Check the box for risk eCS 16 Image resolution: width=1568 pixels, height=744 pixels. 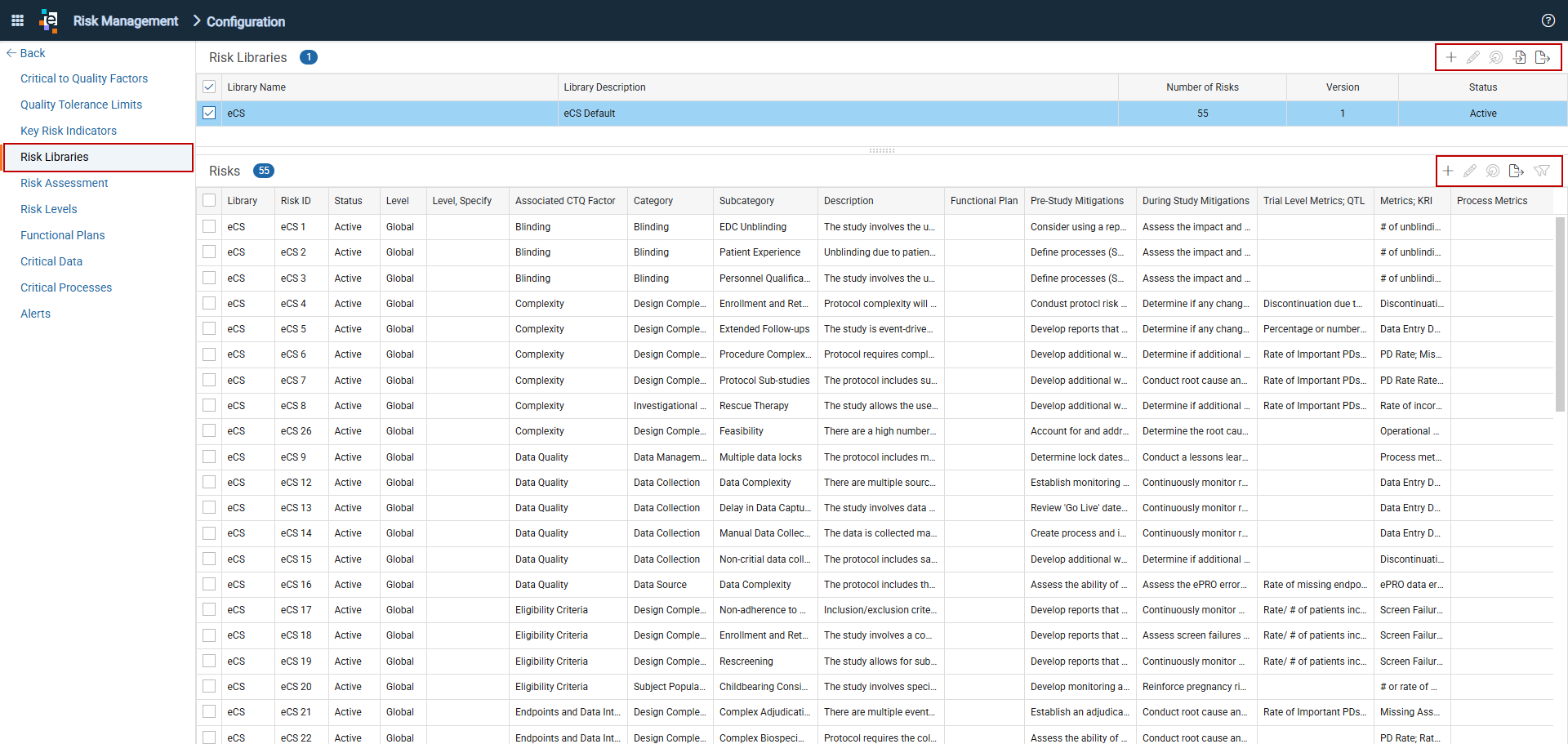[x=209, y=584]
